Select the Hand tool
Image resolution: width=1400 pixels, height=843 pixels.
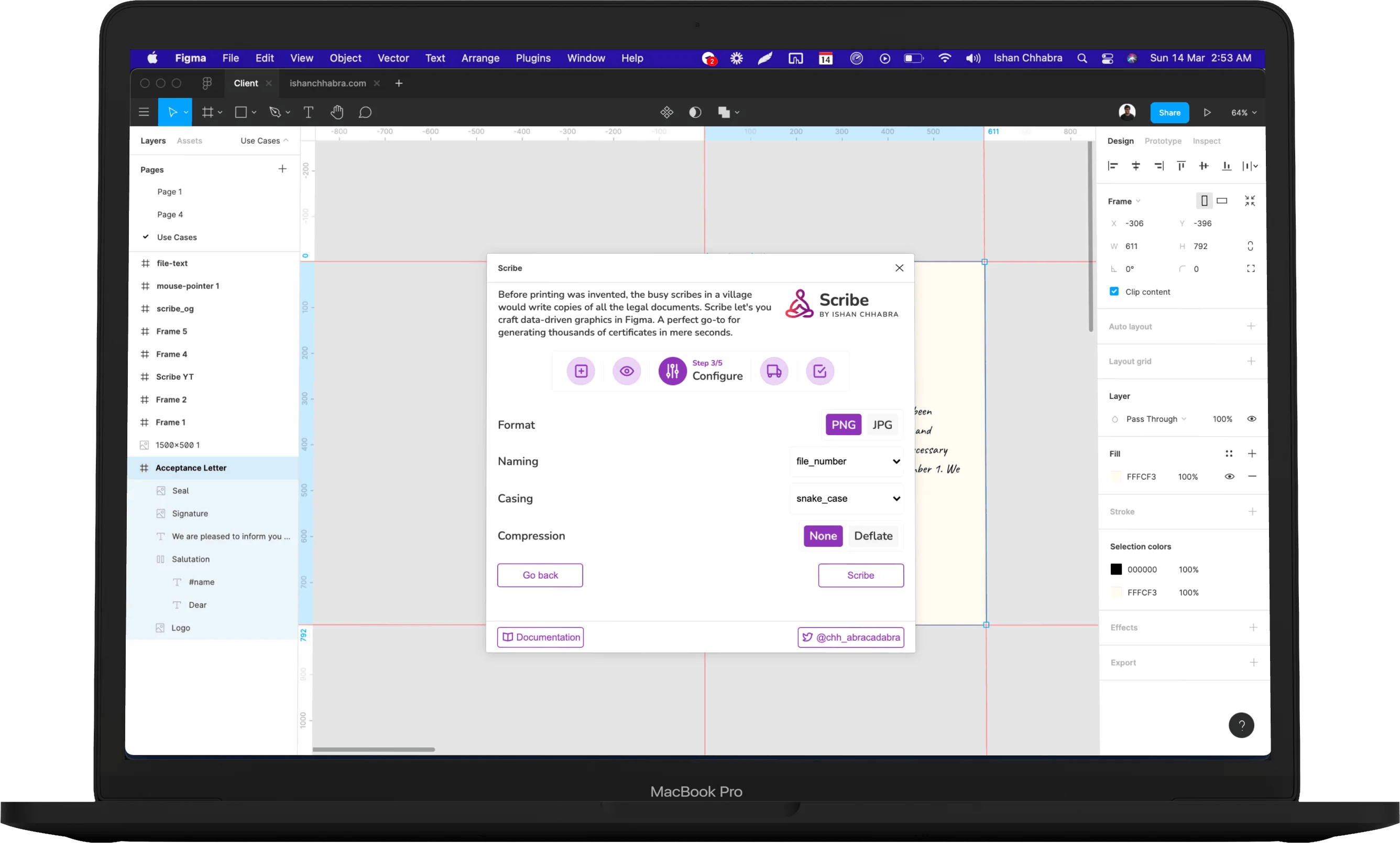point(337,113)
